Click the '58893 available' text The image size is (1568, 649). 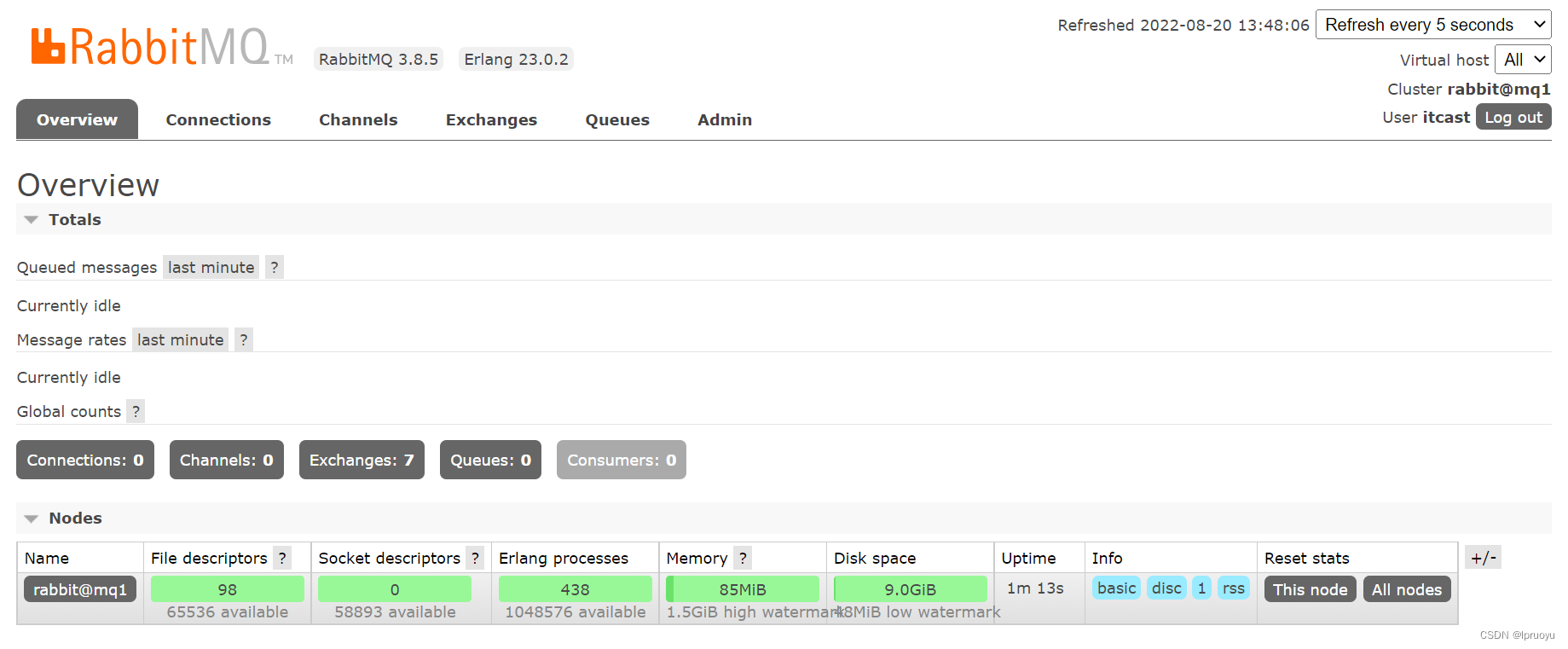395,612
